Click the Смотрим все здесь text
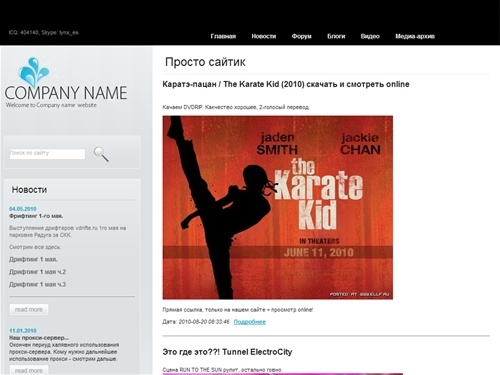The image size is (500, 375). point(35,247)
